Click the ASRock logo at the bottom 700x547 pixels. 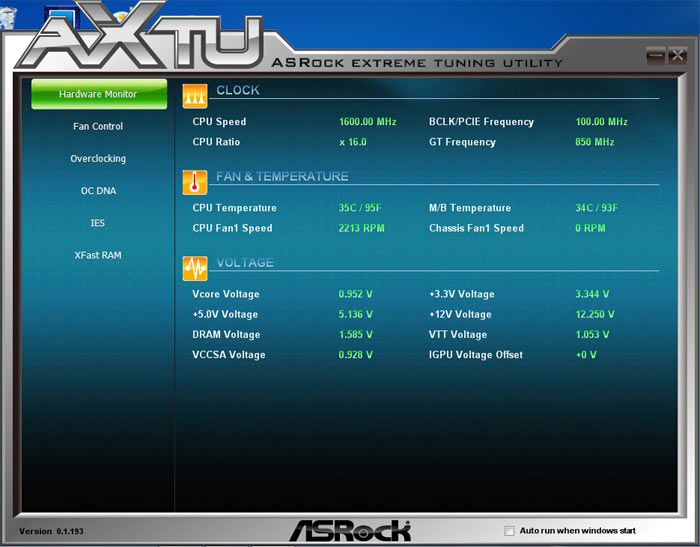pos(349,530)
